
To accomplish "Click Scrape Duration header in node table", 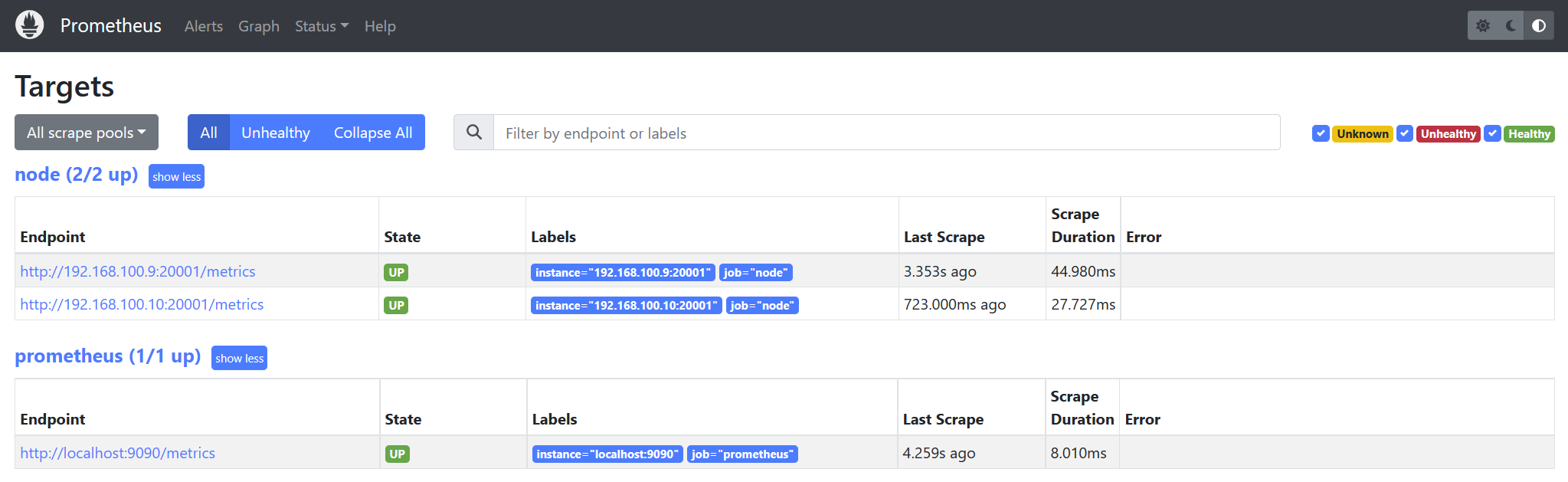I will [1083, 225].
